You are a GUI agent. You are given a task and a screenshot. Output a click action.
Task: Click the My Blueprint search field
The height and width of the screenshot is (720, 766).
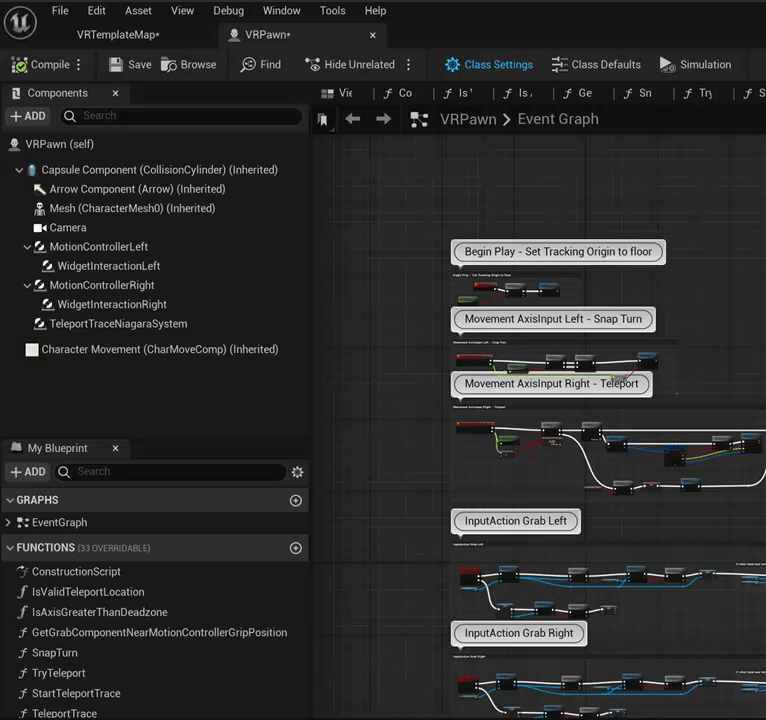[170, 472]
